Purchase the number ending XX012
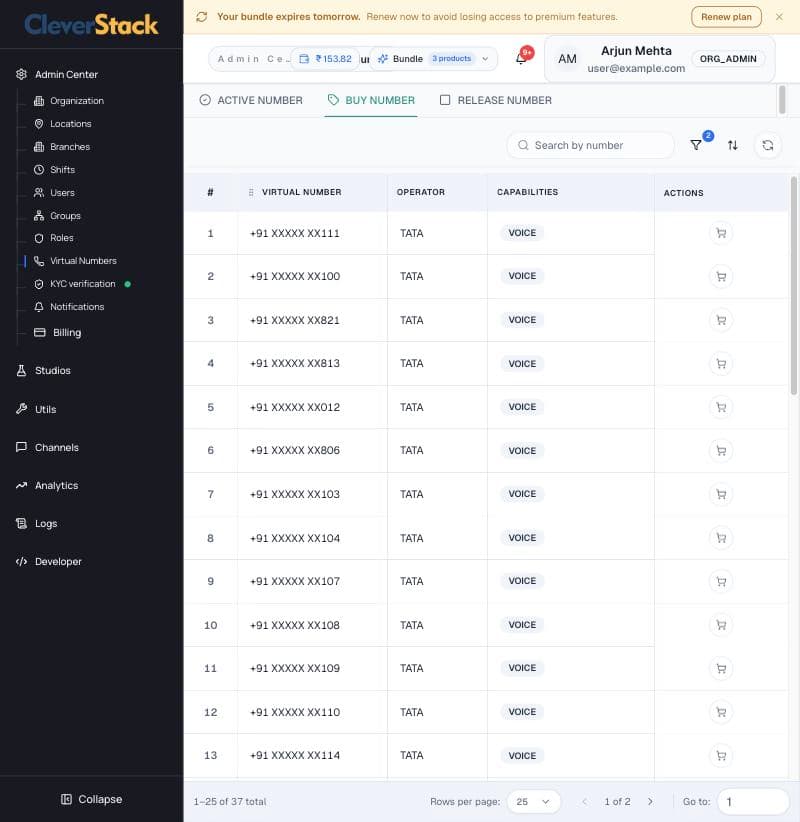Image resolution: width=800 pixels, height=822 pixels. 721,407
